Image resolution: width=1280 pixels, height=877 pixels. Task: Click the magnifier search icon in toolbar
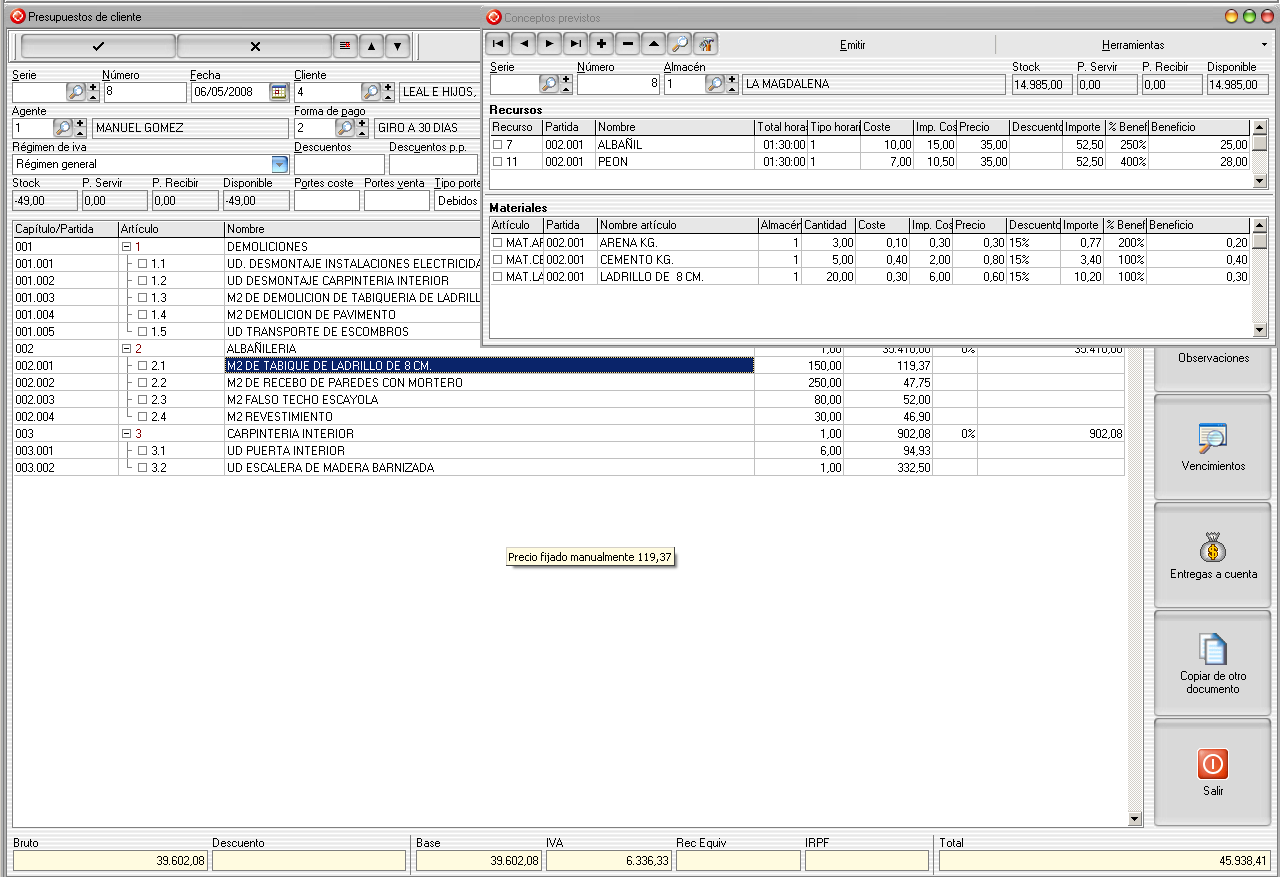(679, 43)
